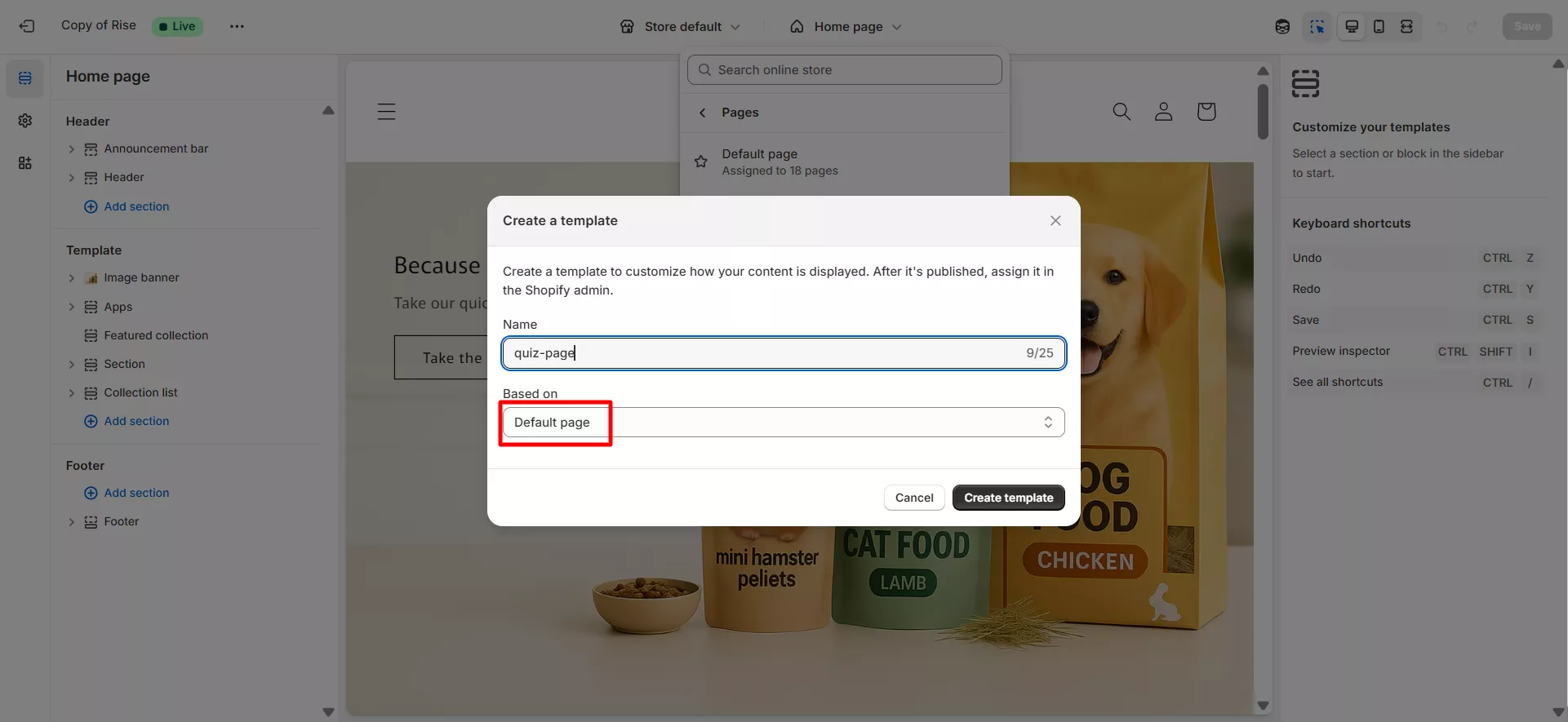The image size is (1568, 722).
Task: Expand the Announcement bar section
Action: click(x=72, y=149)
